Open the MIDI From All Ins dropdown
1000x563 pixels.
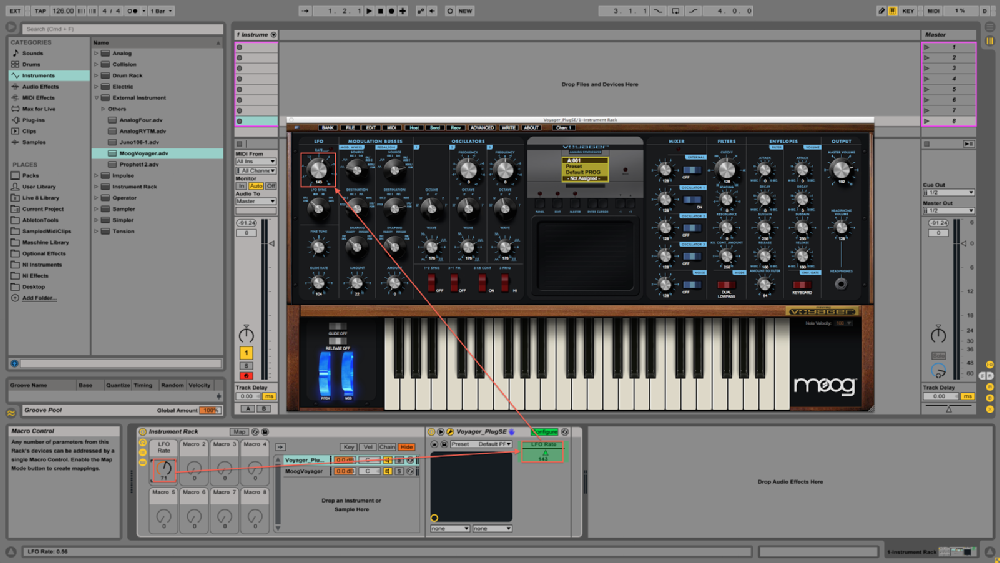pyautogui.click(x=255, y=161)
